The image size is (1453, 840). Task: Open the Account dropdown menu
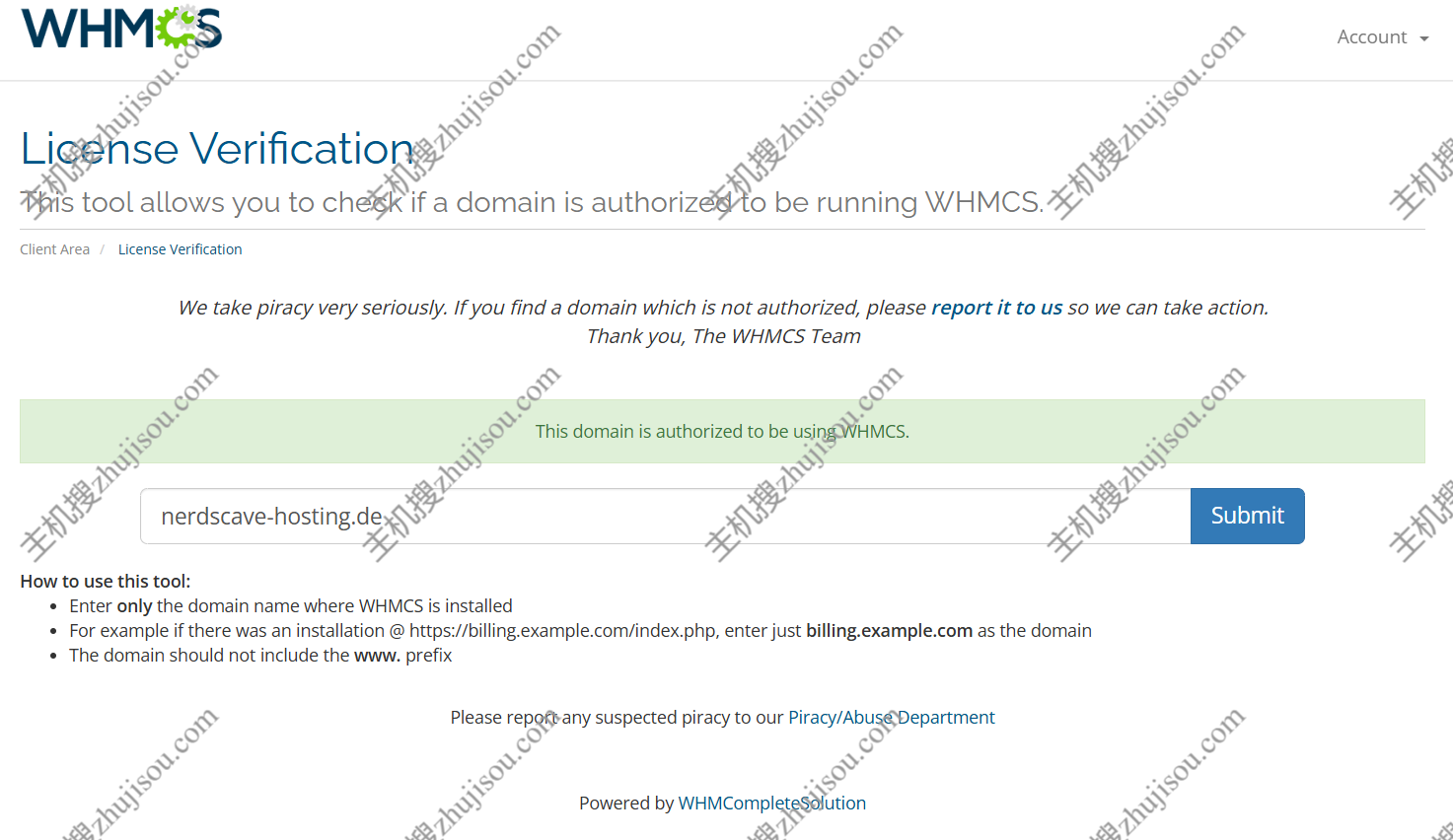[x=1382, y=37]
